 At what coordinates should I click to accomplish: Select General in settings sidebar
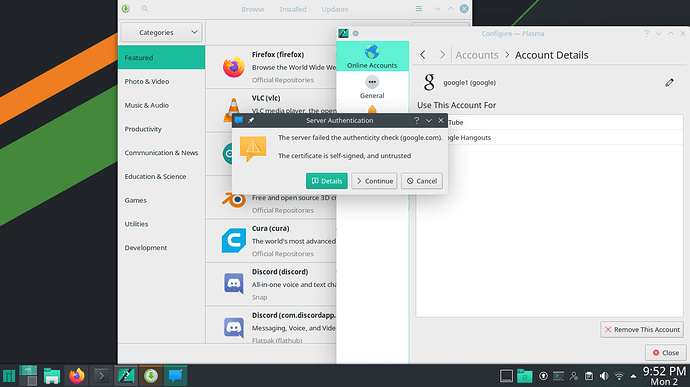372,88
